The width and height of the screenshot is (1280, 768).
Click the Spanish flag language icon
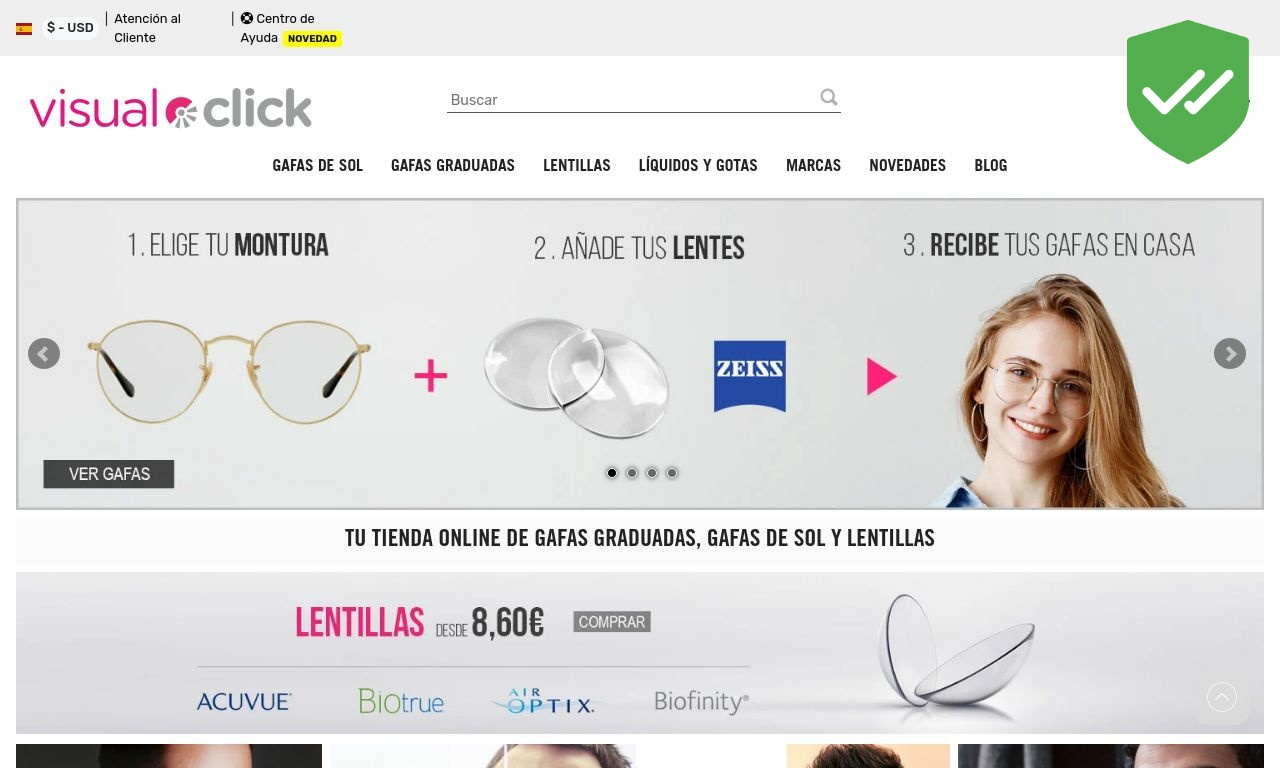24,29
